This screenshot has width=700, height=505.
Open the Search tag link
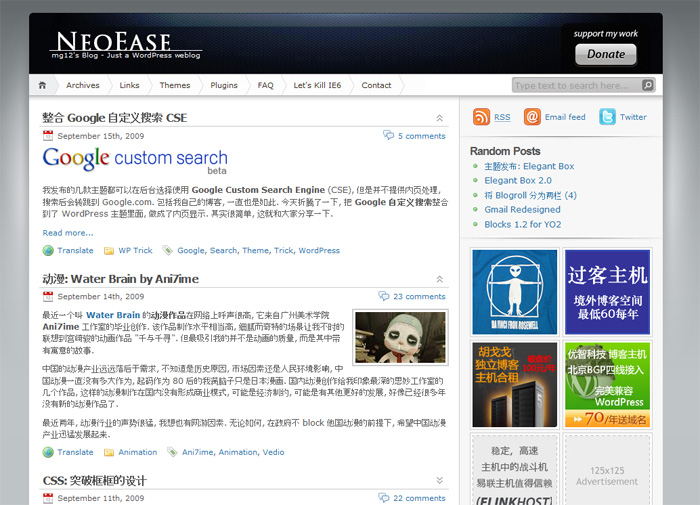[x=223, y=250]
